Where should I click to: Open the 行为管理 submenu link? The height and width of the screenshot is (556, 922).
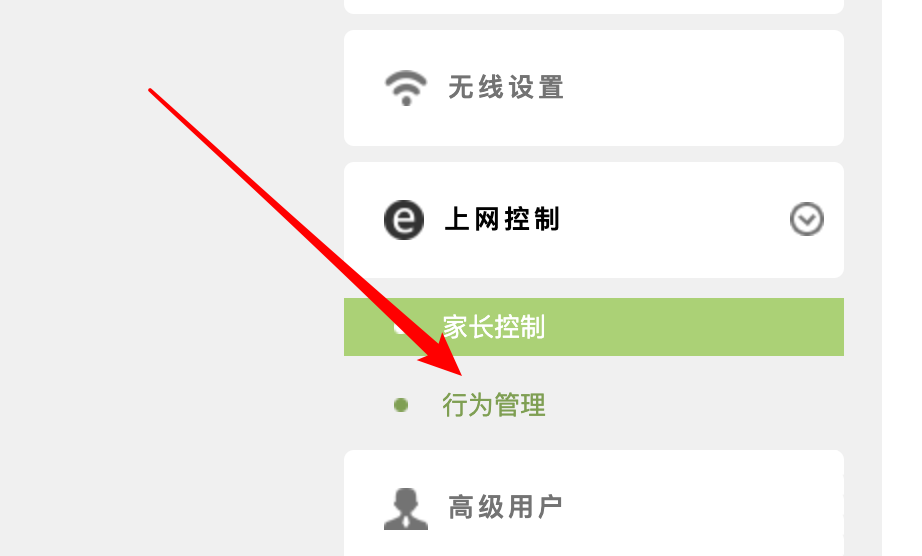pos(493,405)
